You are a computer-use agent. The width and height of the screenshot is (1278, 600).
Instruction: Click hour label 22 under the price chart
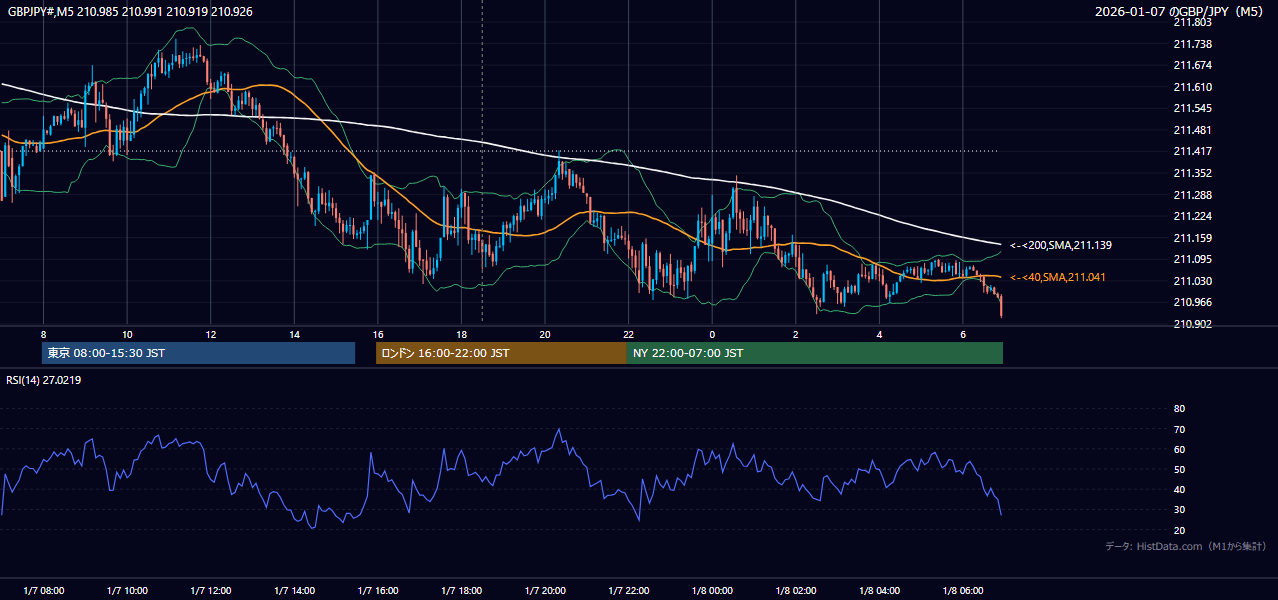(628, 333)
